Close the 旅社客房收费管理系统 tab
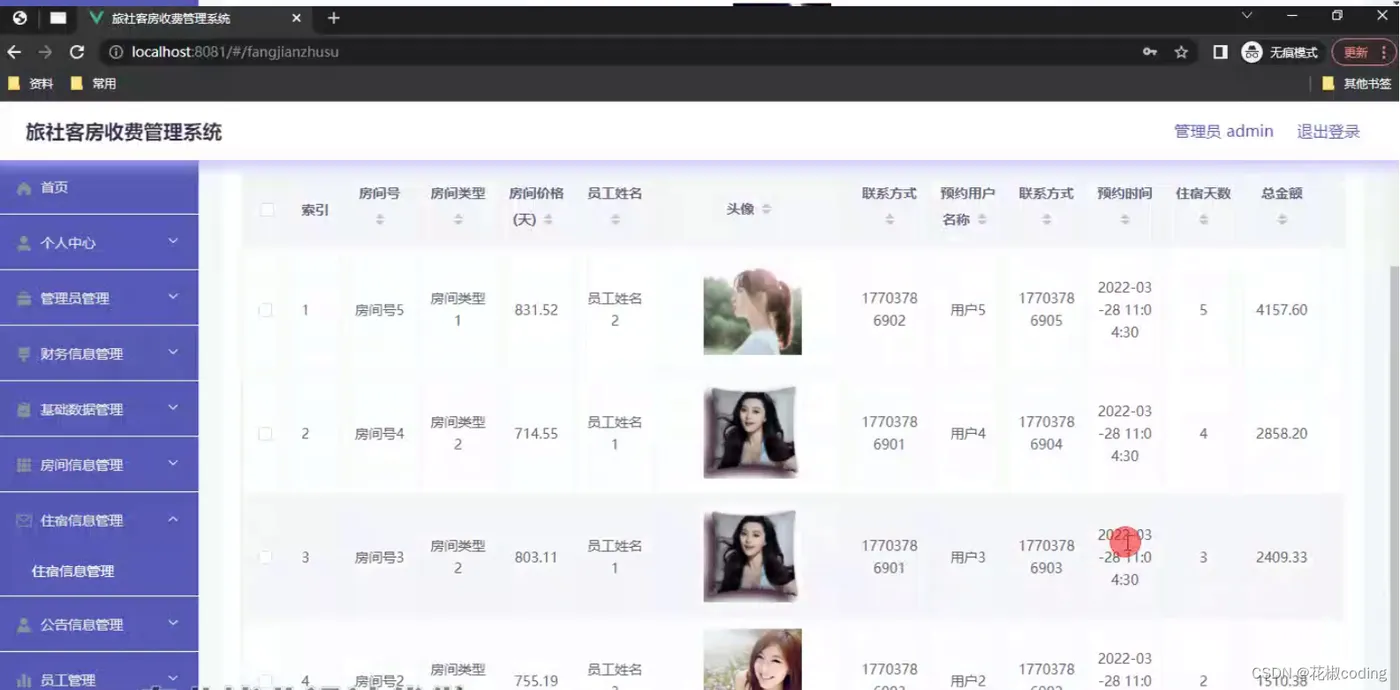Image resolution: width=1400 pixels, height=690 pixels. tap(297, 18)
